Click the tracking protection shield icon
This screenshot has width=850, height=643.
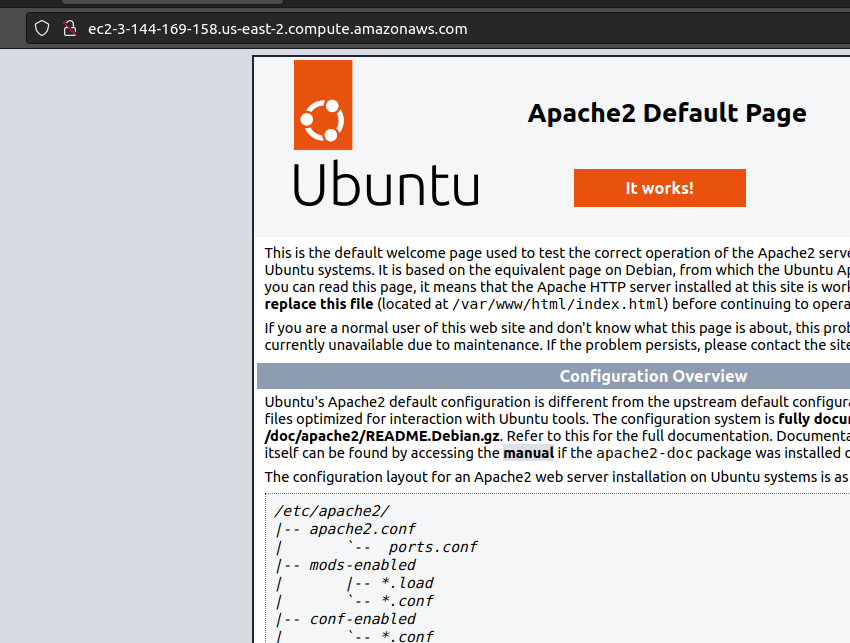pyautogui.click(x=42, y=28)
